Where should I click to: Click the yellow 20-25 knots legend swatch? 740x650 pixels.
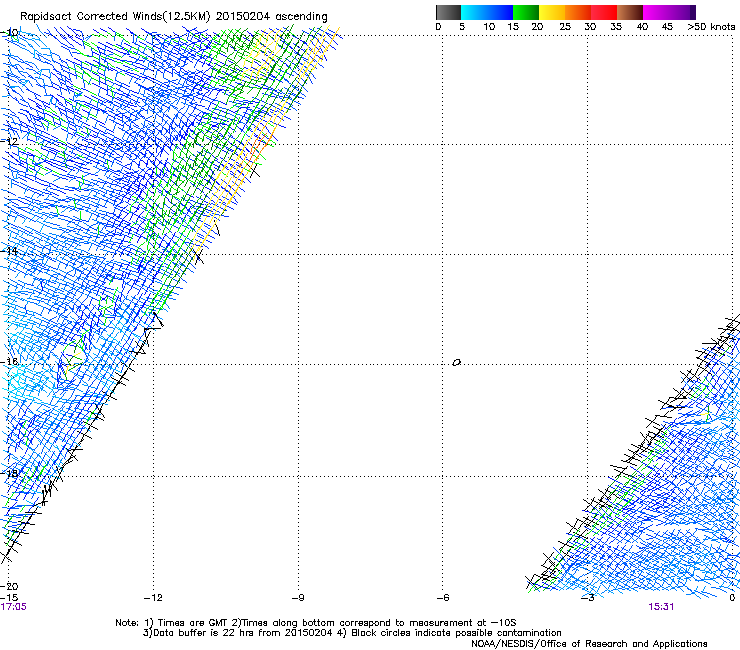552,12
